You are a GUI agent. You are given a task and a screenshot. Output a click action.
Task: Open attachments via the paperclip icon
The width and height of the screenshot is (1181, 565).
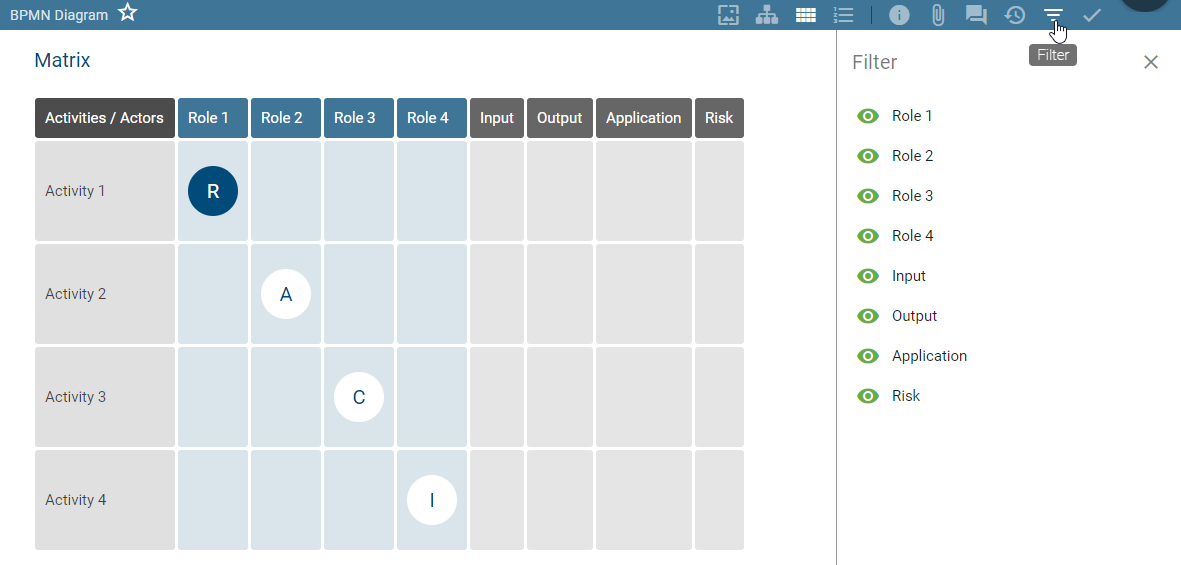pos(937,15)
